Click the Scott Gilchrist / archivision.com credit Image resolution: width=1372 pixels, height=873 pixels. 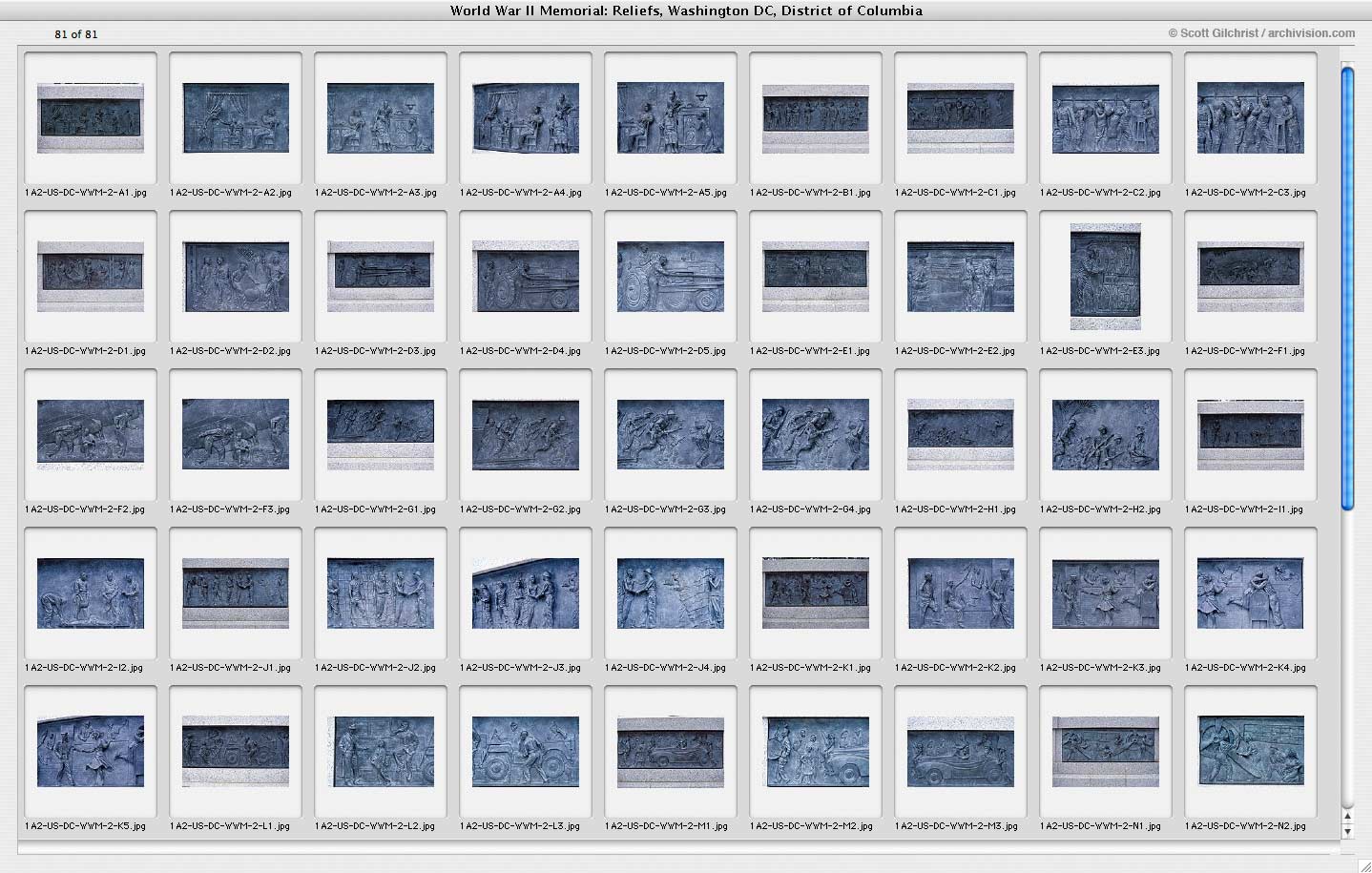pos(1261,33)
